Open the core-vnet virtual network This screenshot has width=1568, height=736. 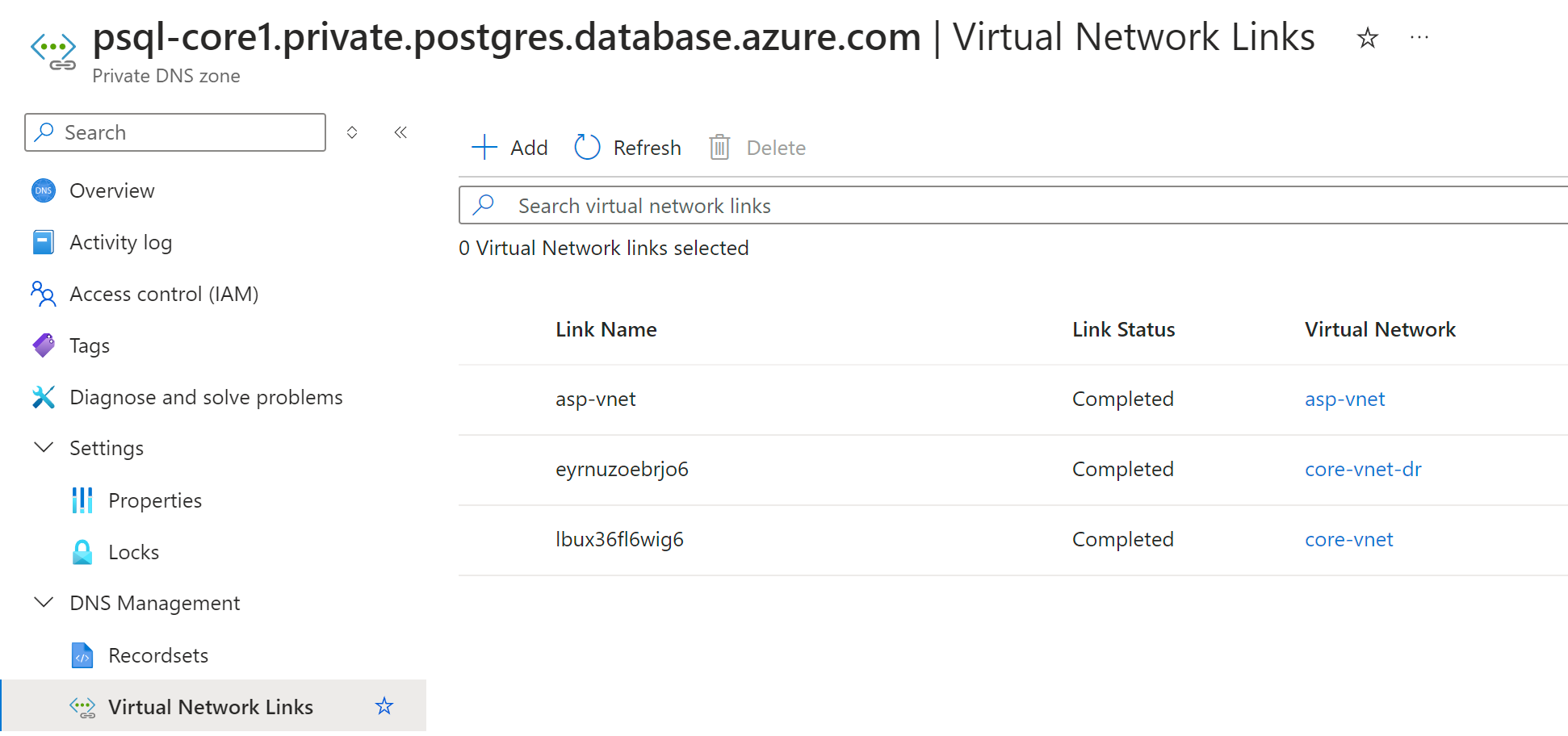pyautogui.click(x=1348, y=540)
